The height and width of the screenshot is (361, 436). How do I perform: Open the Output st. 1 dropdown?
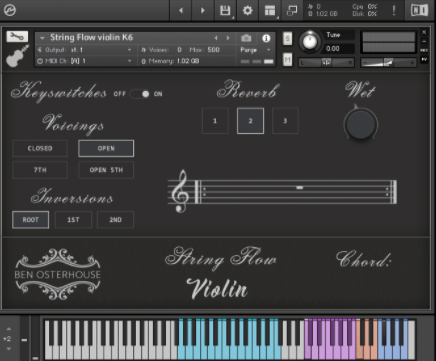tap(85, 50)
